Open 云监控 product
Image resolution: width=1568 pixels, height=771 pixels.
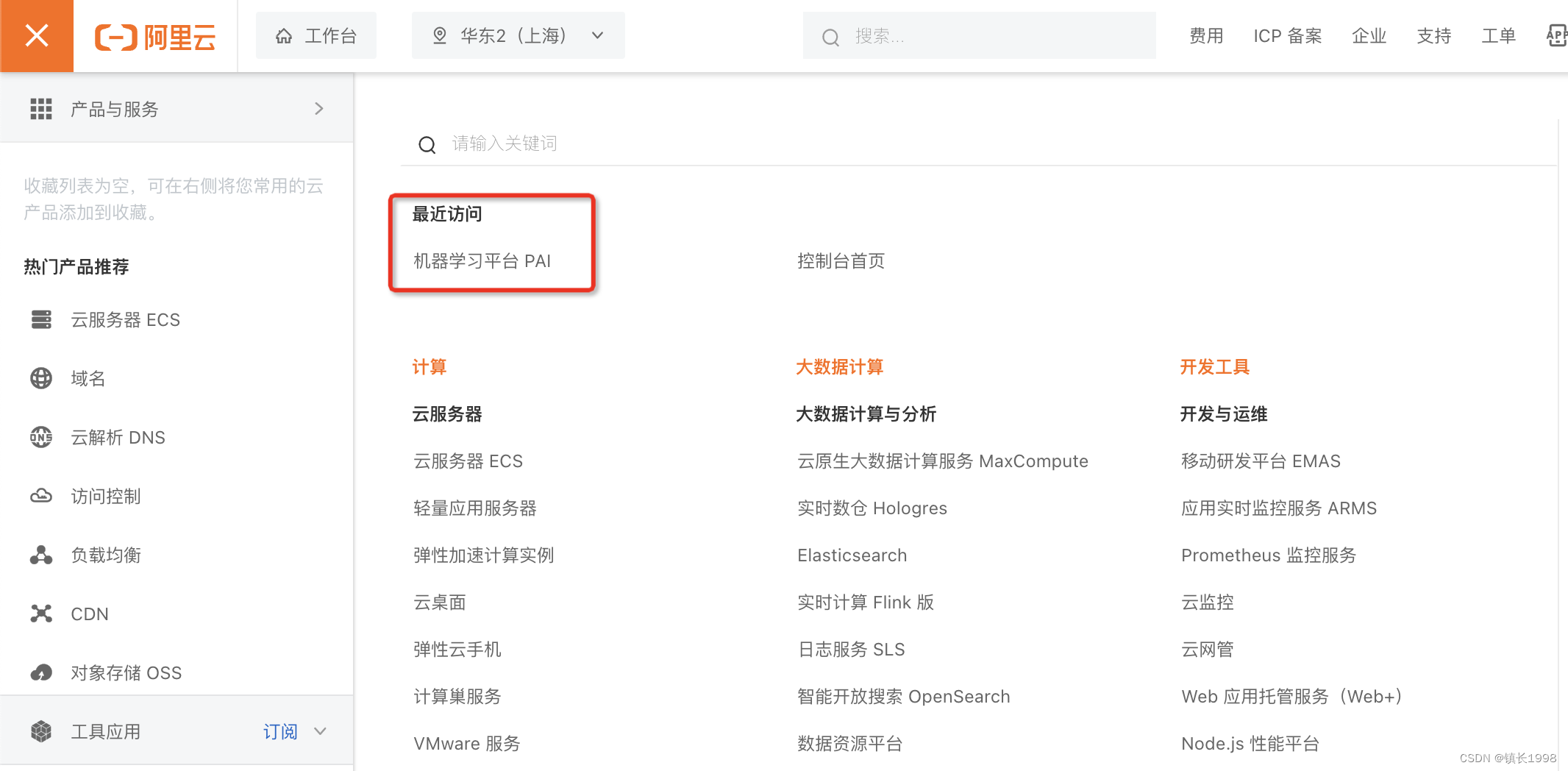1208,603
